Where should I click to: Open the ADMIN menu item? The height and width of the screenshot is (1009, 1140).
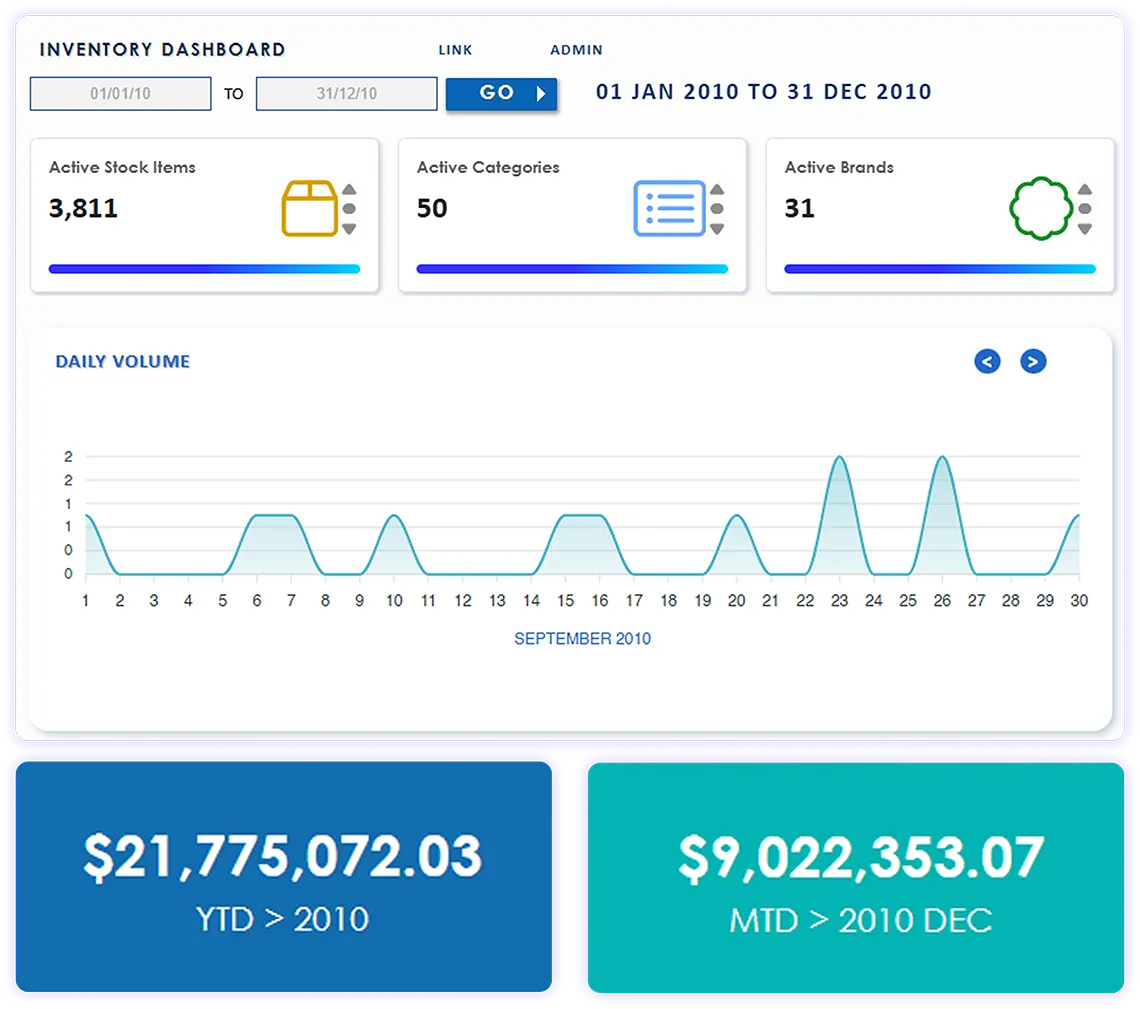point(577,50)
